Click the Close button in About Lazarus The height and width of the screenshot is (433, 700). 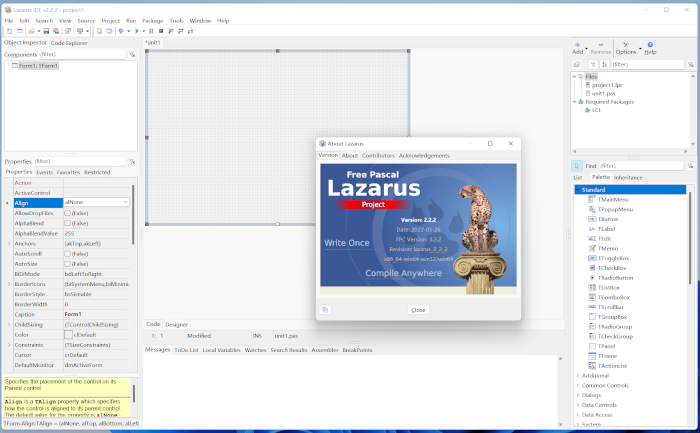[418, 310]
